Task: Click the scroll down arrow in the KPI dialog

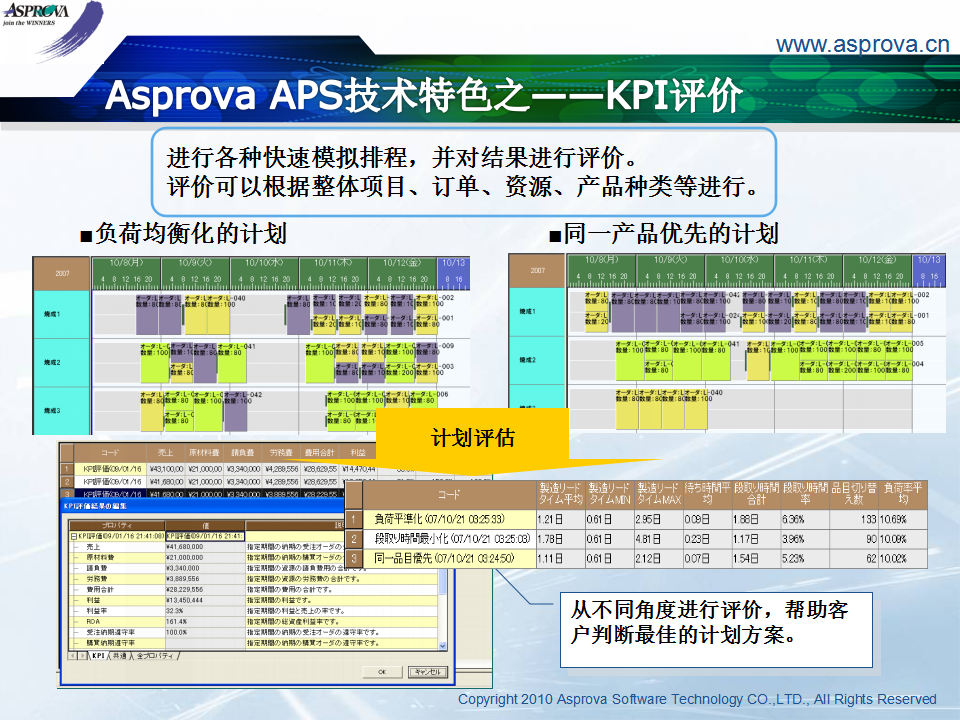Action: (x=443, y=645)
